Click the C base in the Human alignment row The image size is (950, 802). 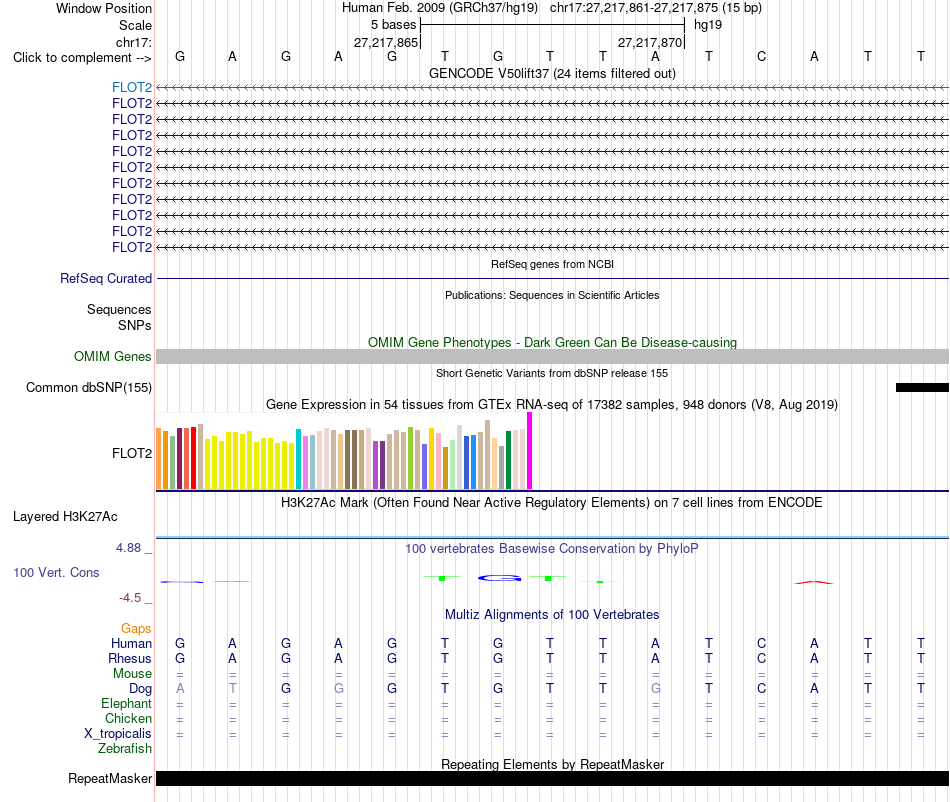[x=762, y=643]
